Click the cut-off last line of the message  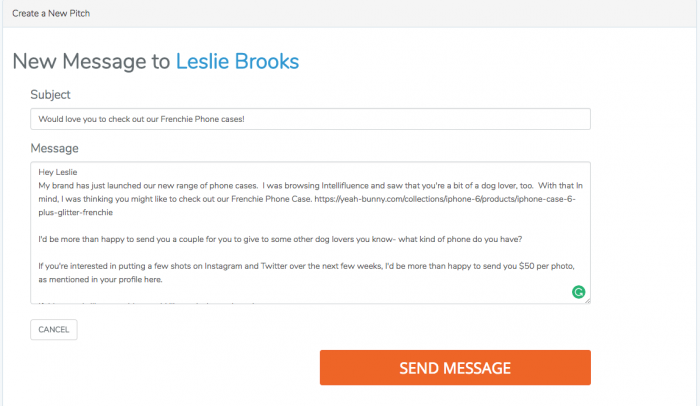pyautogui.click(x=150, y=300)
